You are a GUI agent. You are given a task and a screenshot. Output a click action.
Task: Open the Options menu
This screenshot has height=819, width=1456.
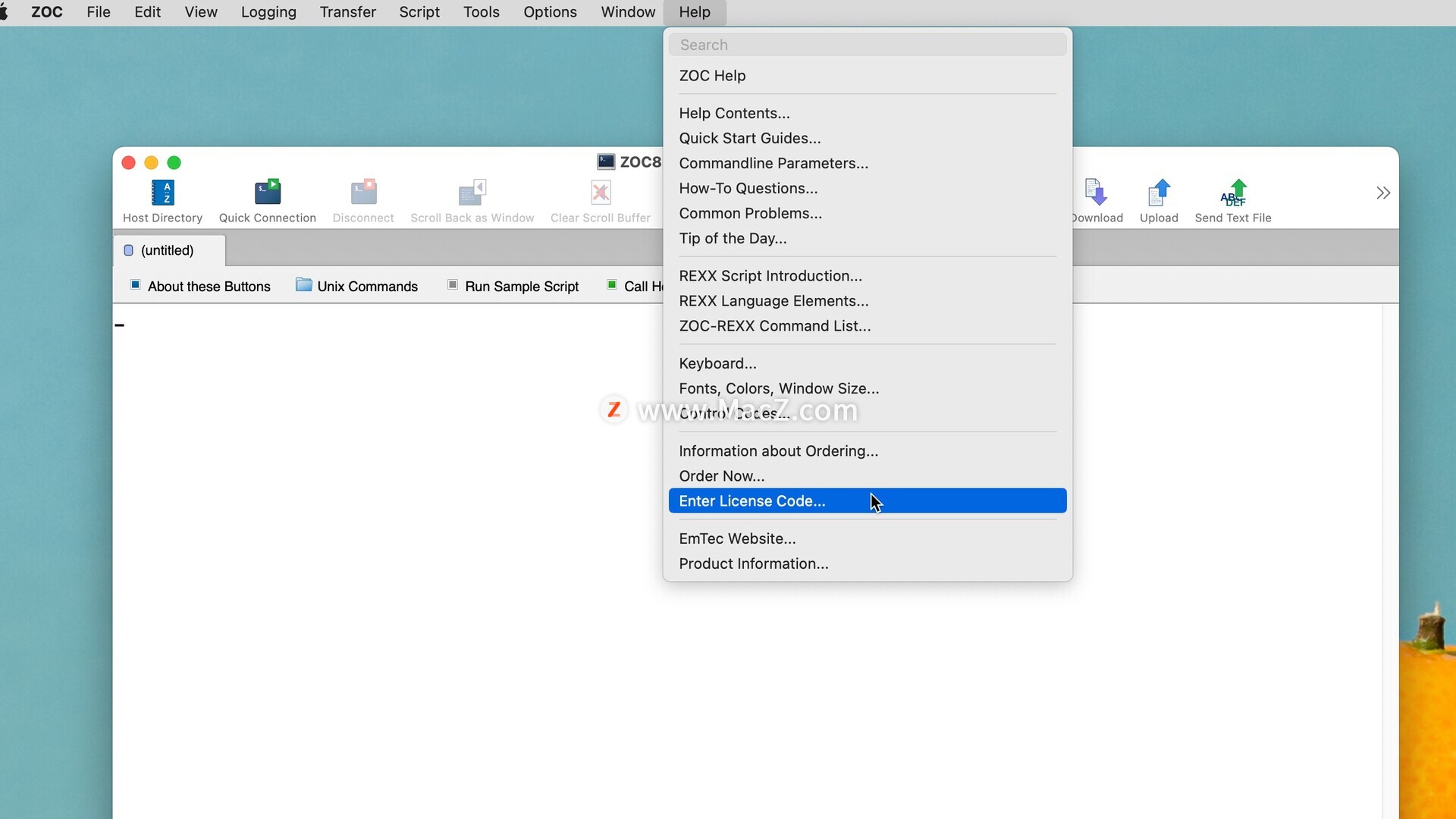coord(550,12)
